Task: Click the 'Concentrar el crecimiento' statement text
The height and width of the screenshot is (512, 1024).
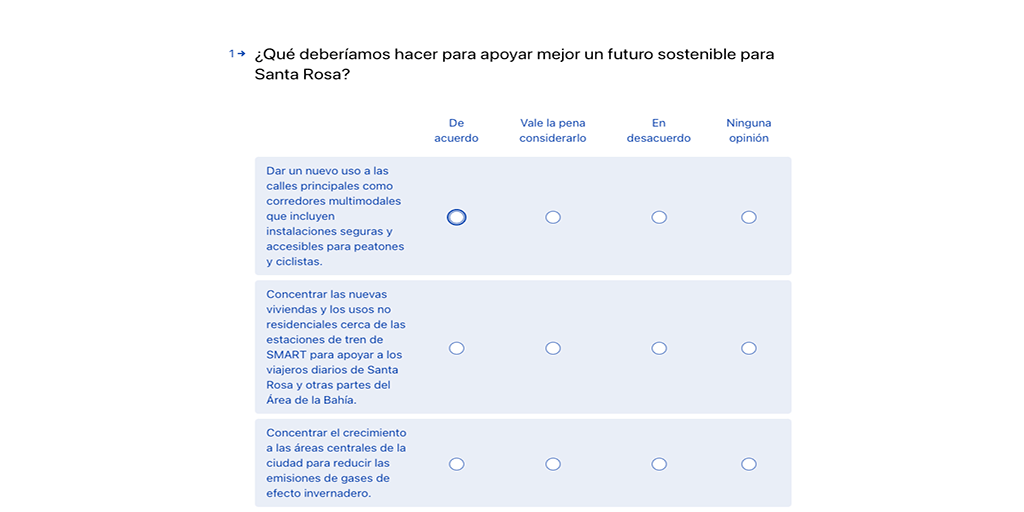Action: pyautogui.click(x=336, y=463)
